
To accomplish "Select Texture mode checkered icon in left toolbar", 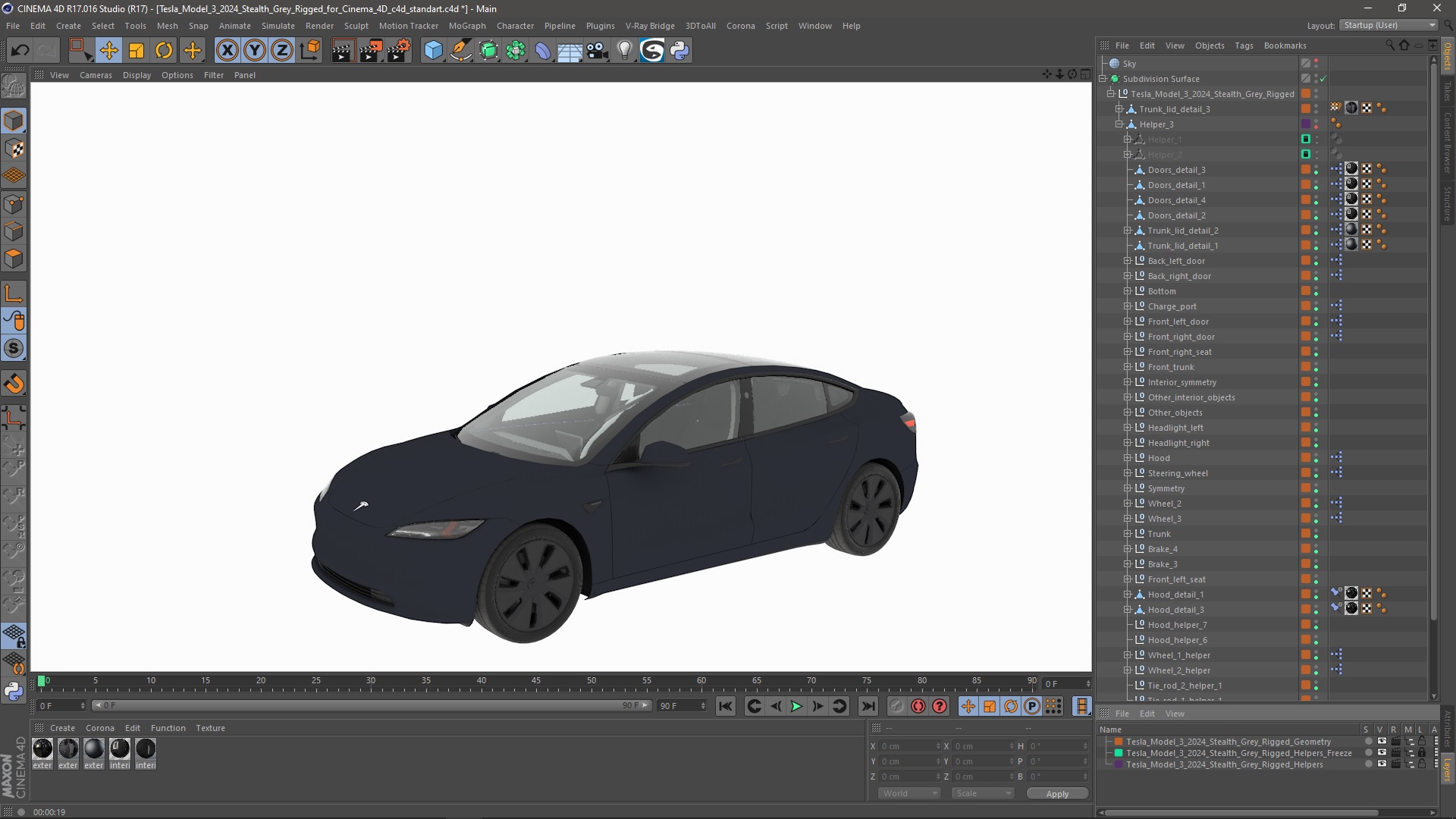I will 14,149.
